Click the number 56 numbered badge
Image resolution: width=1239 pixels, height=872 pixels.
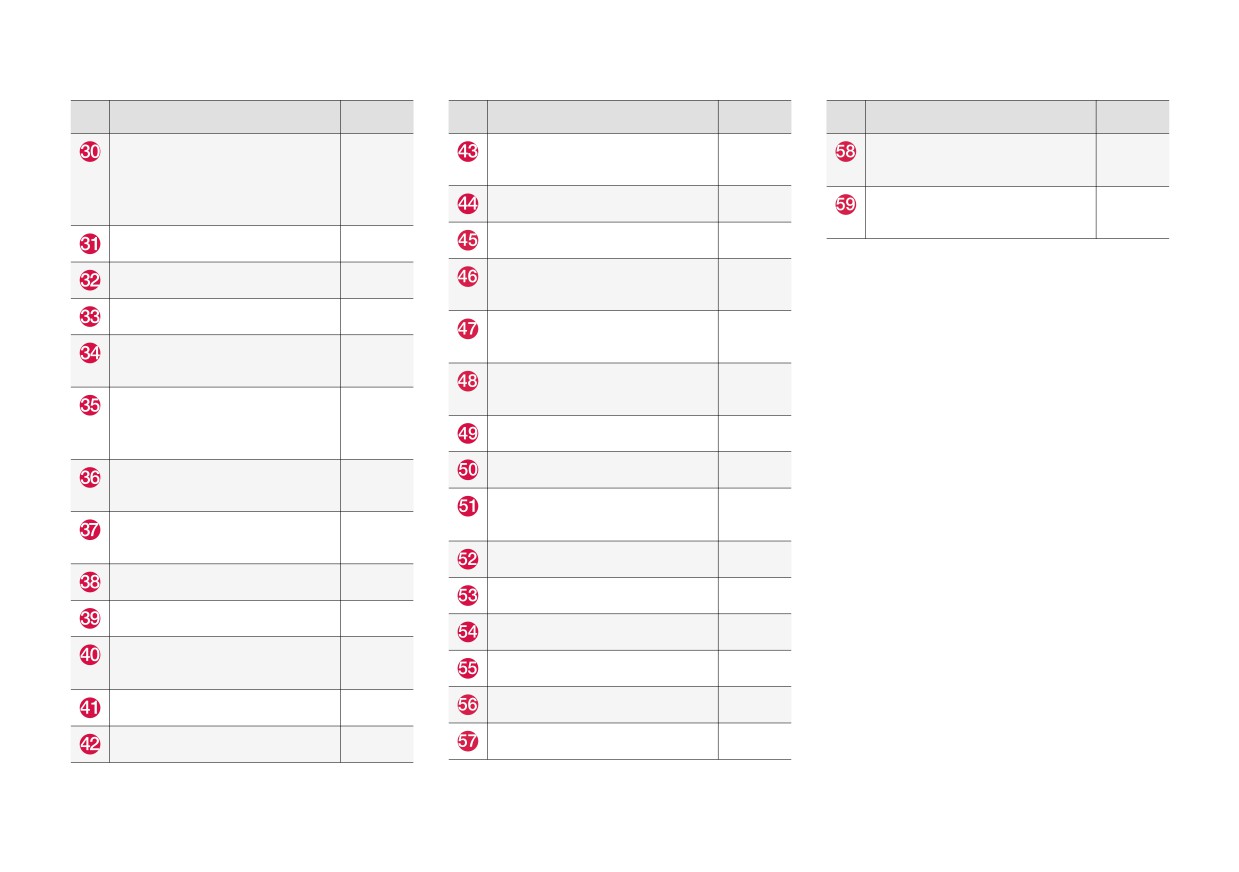tap(468, 705)
